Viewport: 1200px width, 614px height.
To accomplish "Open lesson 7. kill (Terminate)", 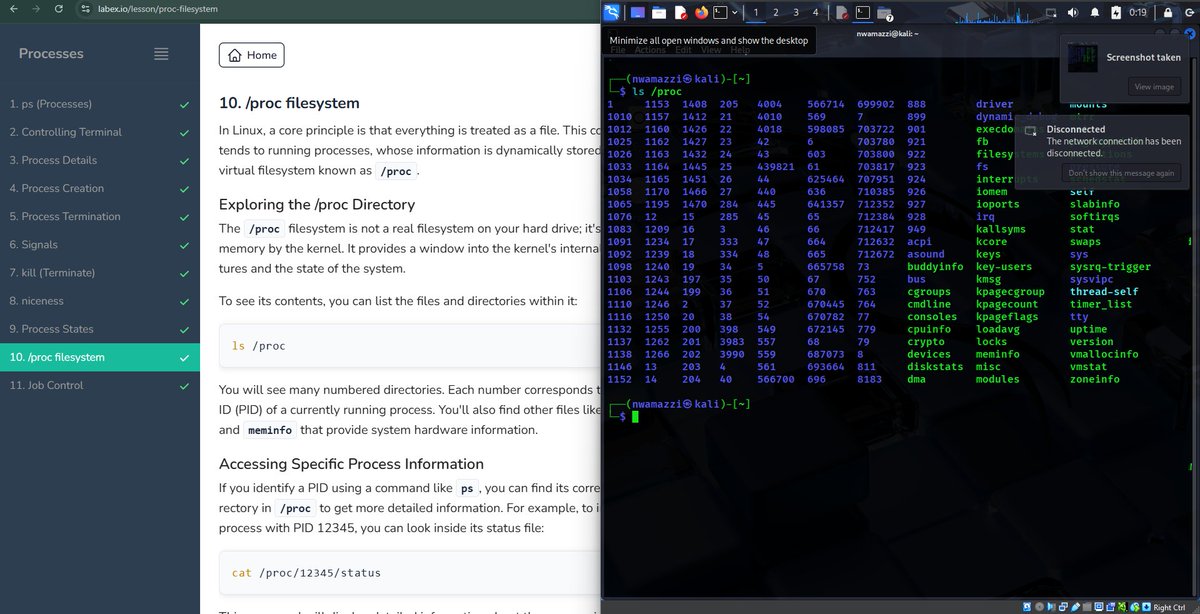I will 100,272.
